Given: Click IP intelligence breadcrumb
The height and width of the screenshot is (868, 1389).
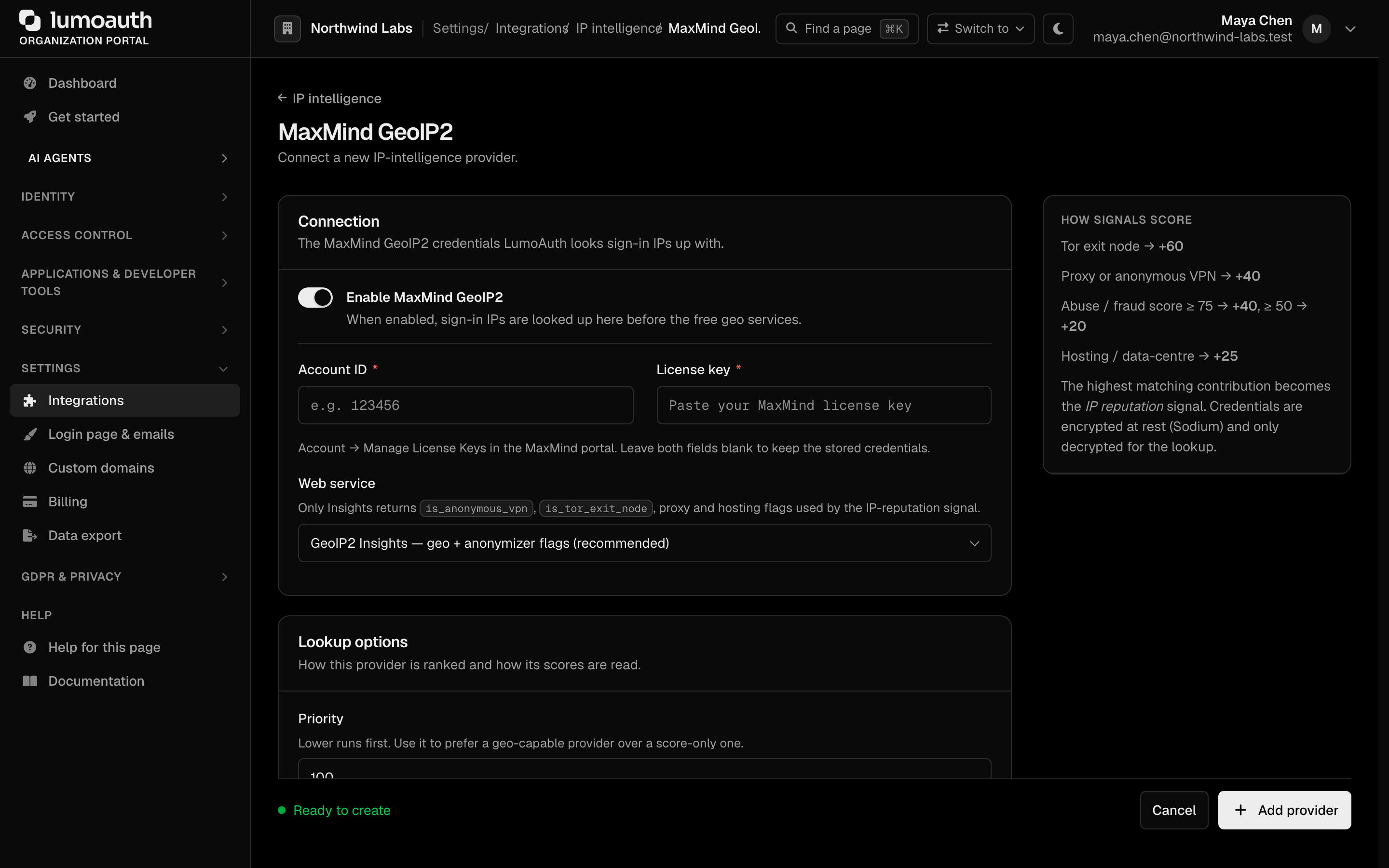Looking at the screenshot, I should pos(617,28).
